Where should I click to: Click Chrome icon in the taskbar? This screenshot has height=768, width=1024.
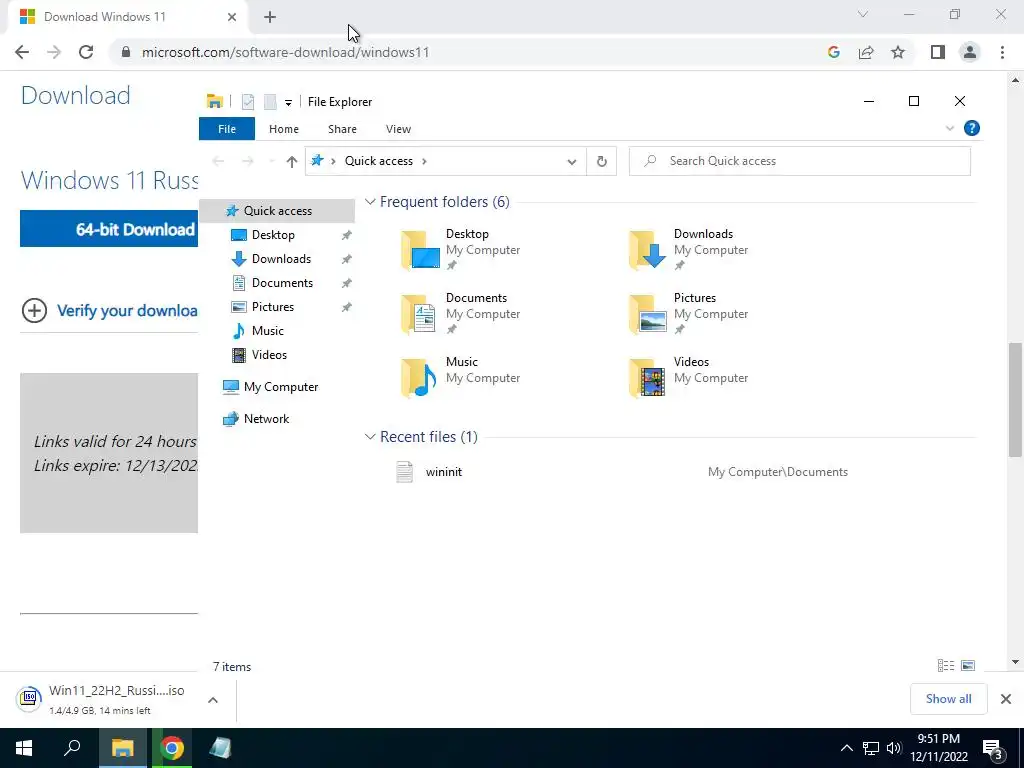click(172, 748)
